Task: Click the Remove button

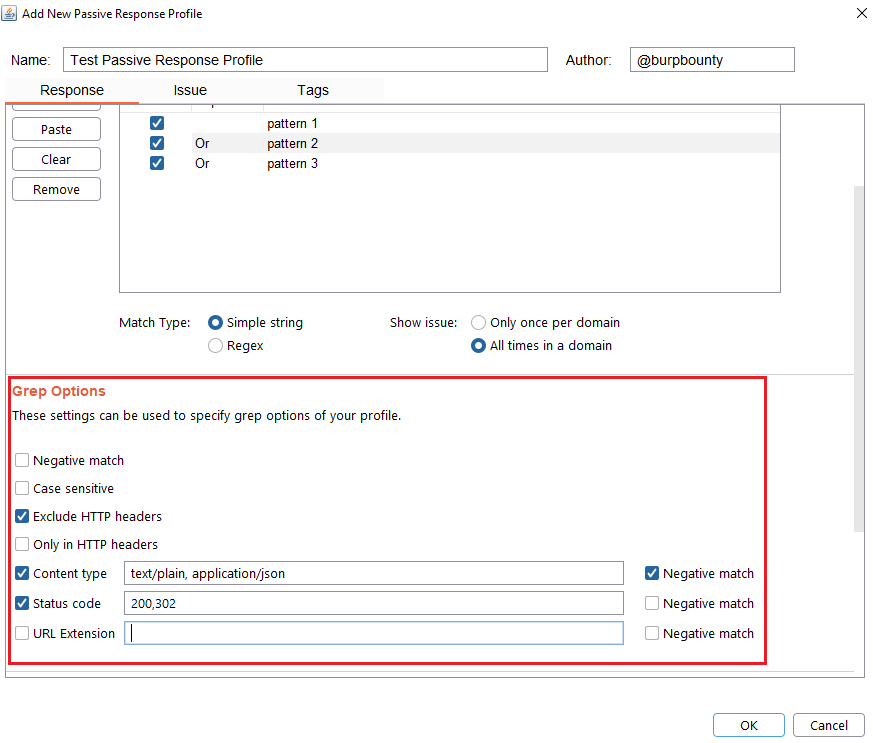Action: coord(56,190)
